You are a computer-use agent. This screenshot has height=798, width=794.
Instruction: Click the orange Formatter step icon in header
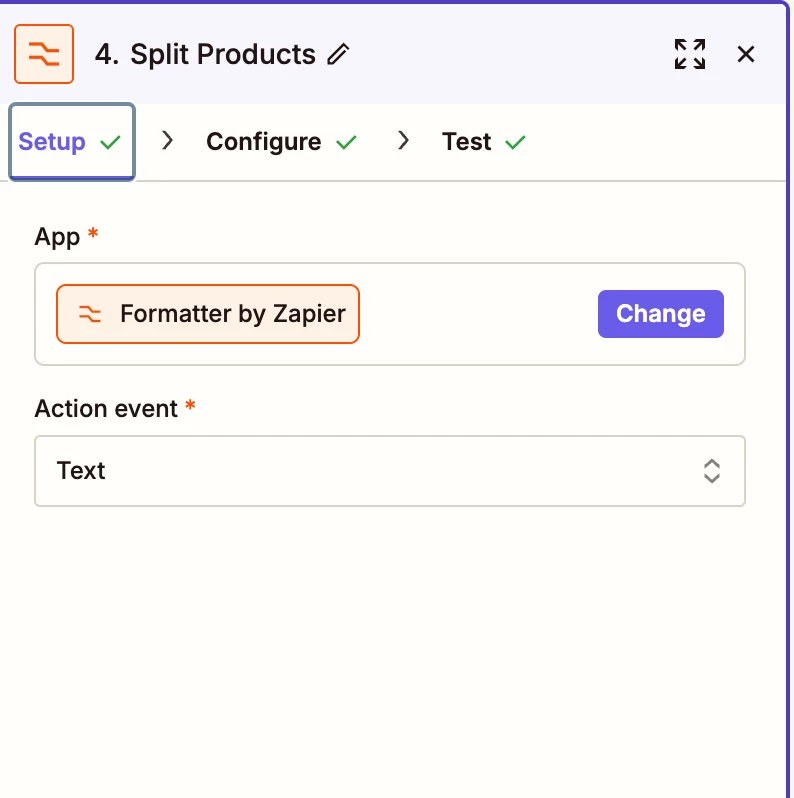point(44,54)
